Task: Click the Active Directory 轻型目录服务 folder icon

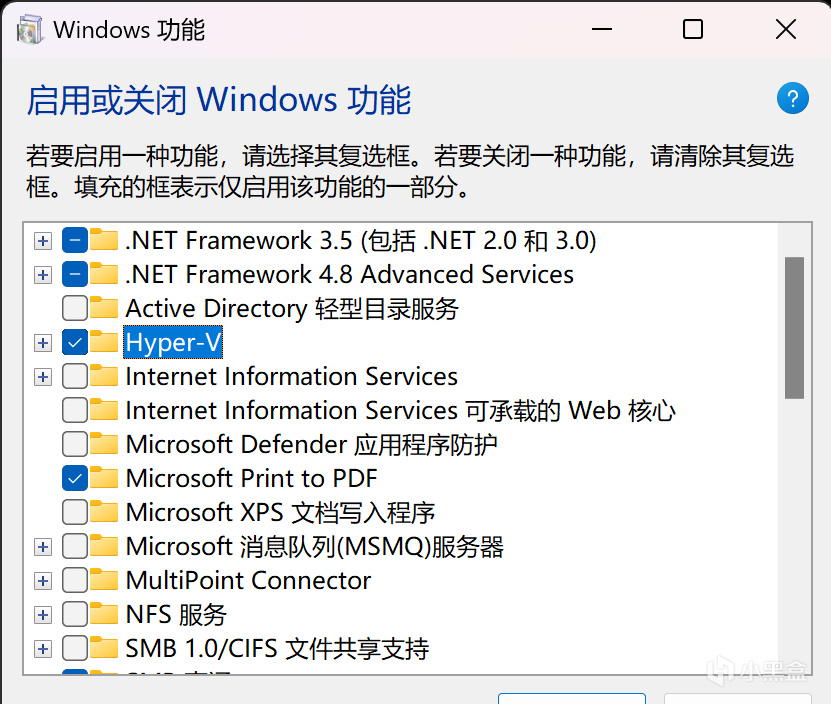Action: (x=104, y=308)
